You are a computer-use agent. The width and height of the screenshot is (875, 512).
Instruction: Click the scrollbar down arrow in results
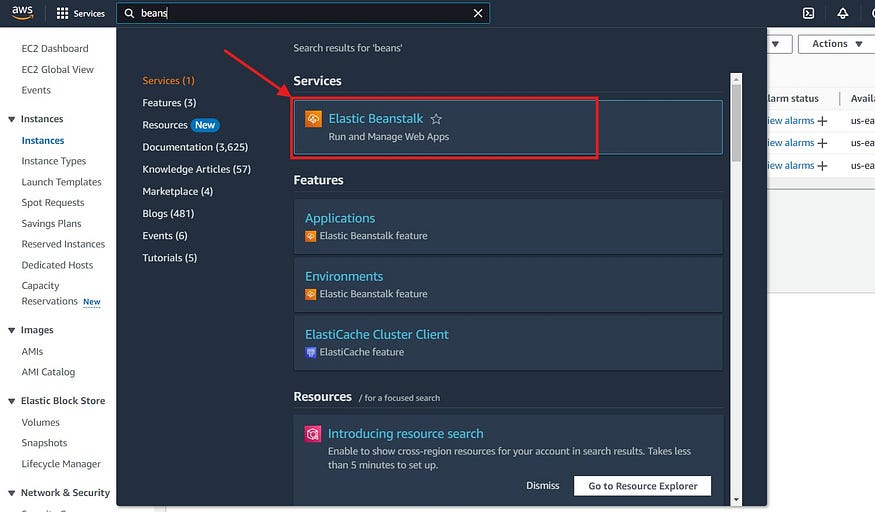[736, 500]
